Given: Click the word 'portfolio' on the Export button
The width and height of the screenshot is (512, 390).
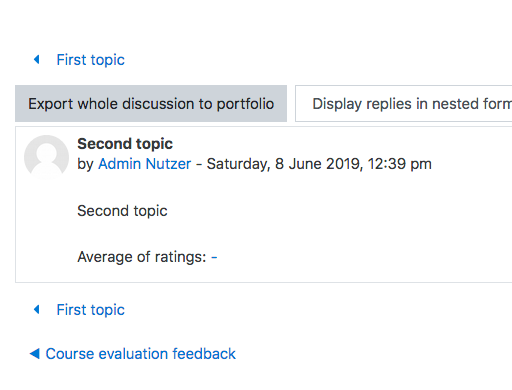Looking at the screenshot, I should coord(245,104).
